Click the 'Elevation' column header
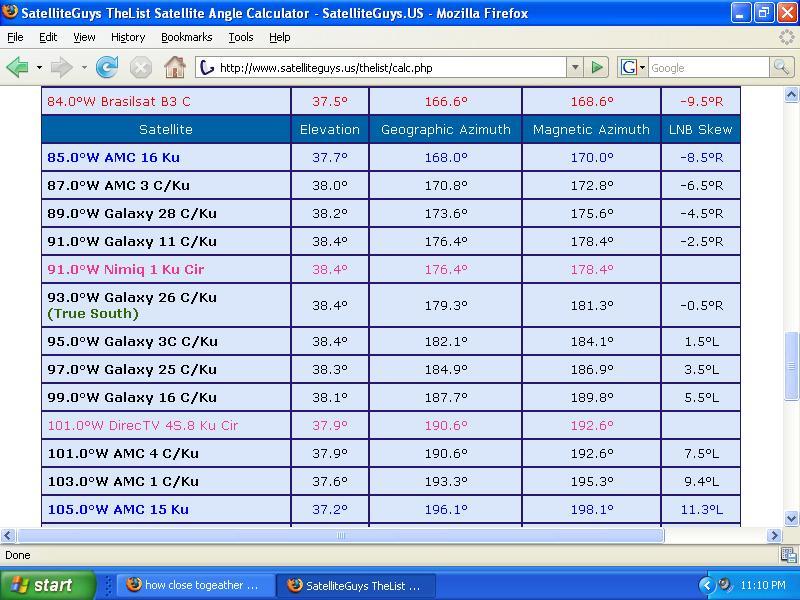The height and width of the screenshot is (600, 800). 330,130
